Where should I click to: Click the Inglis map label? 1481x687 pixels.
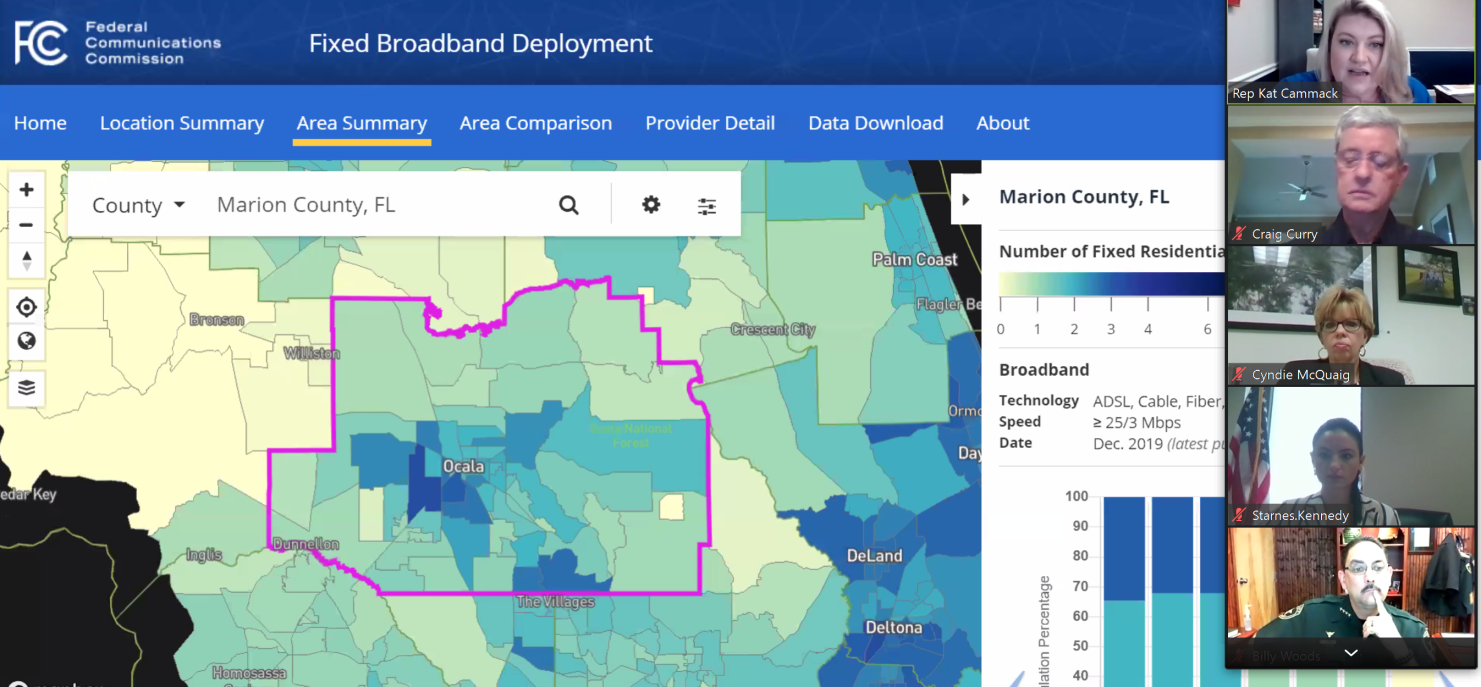pyautogui.click(x=204, y=555)
